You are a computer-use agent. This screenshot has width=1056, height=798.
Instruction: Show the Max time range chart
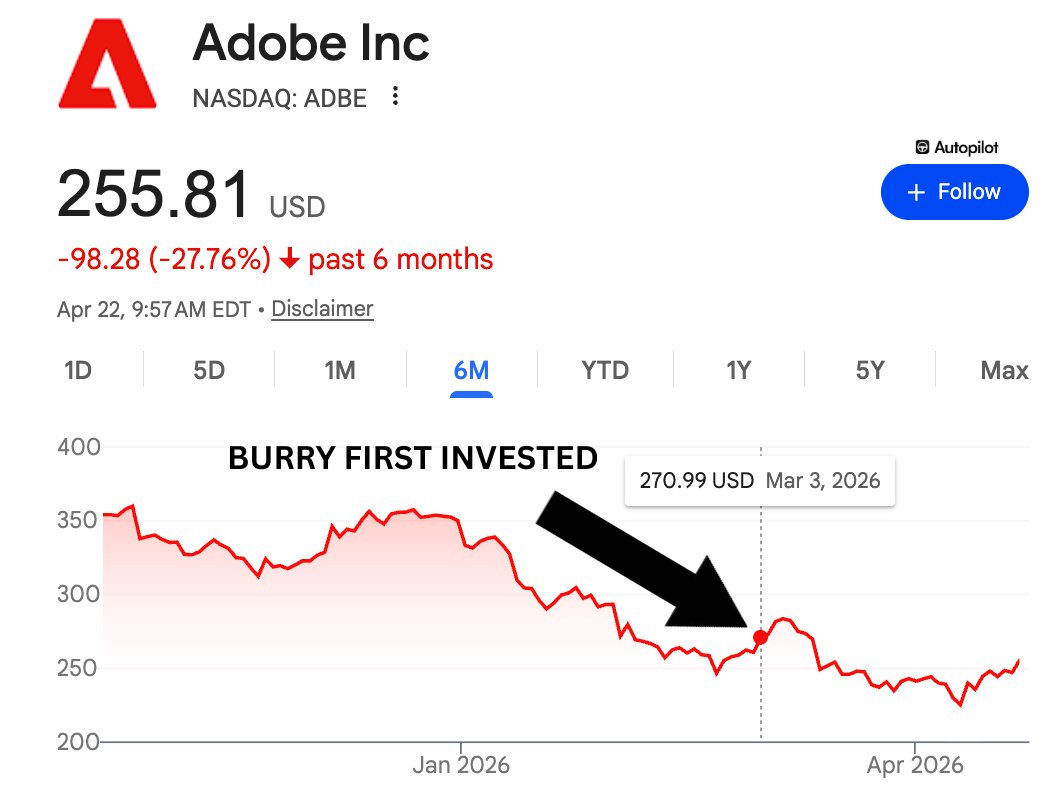pos(1004,371)
